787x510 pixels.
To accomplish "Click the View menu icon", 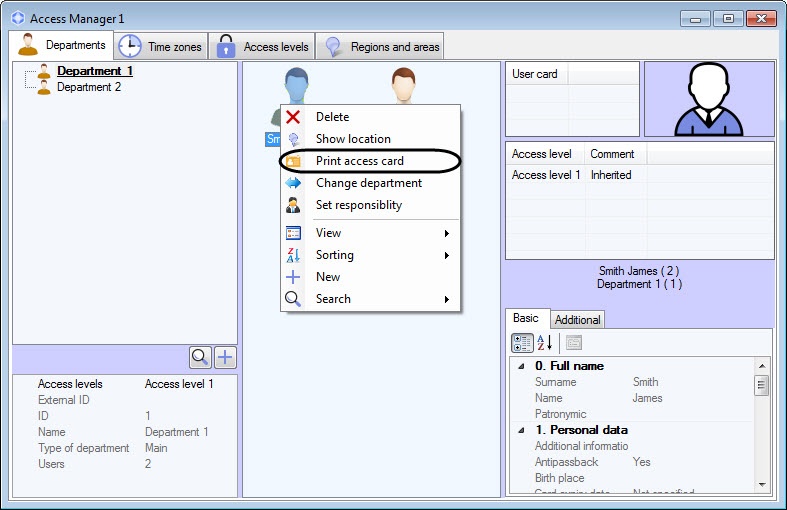I will 293,233.
